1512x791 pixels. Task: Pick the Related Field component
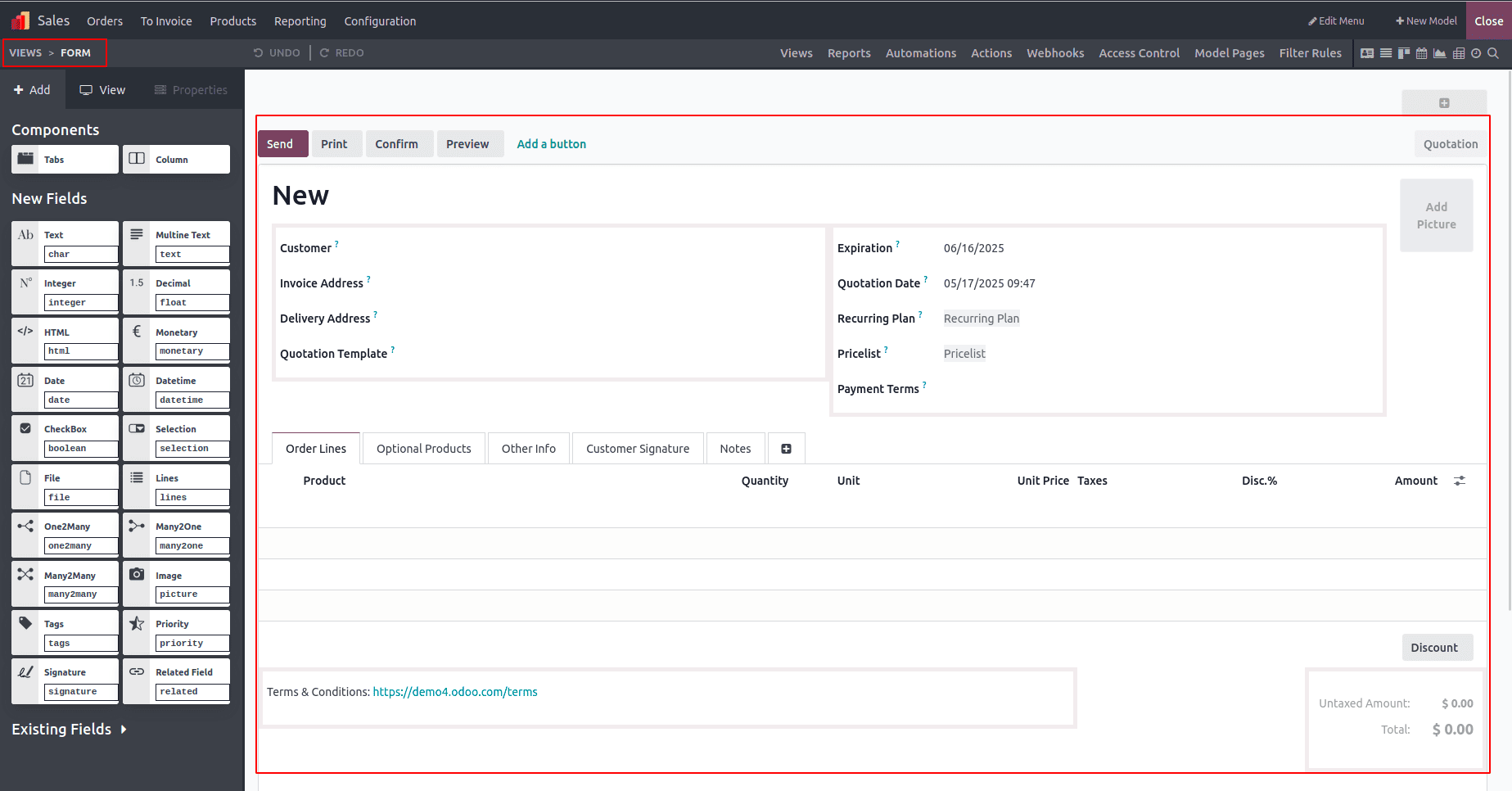pyautogui.click(x=176, y=680)
